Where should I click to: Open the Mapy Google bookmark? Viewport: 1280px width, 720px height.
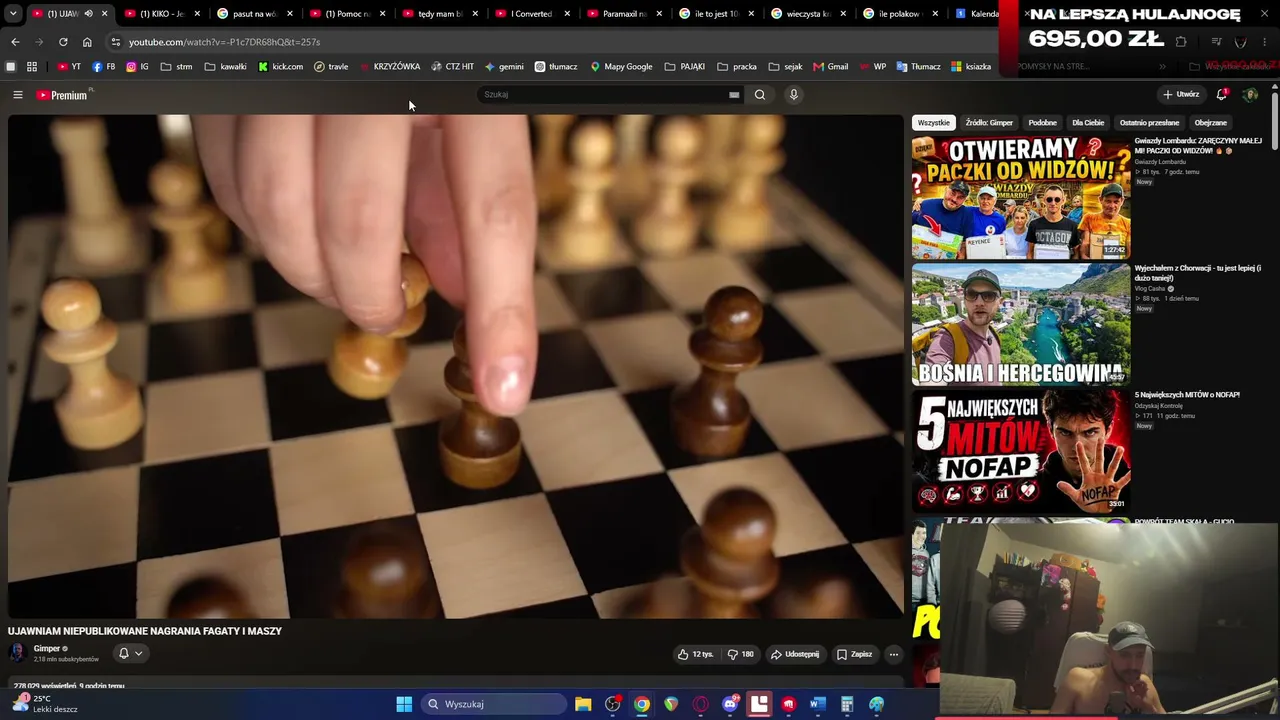(x=621, y=67)
